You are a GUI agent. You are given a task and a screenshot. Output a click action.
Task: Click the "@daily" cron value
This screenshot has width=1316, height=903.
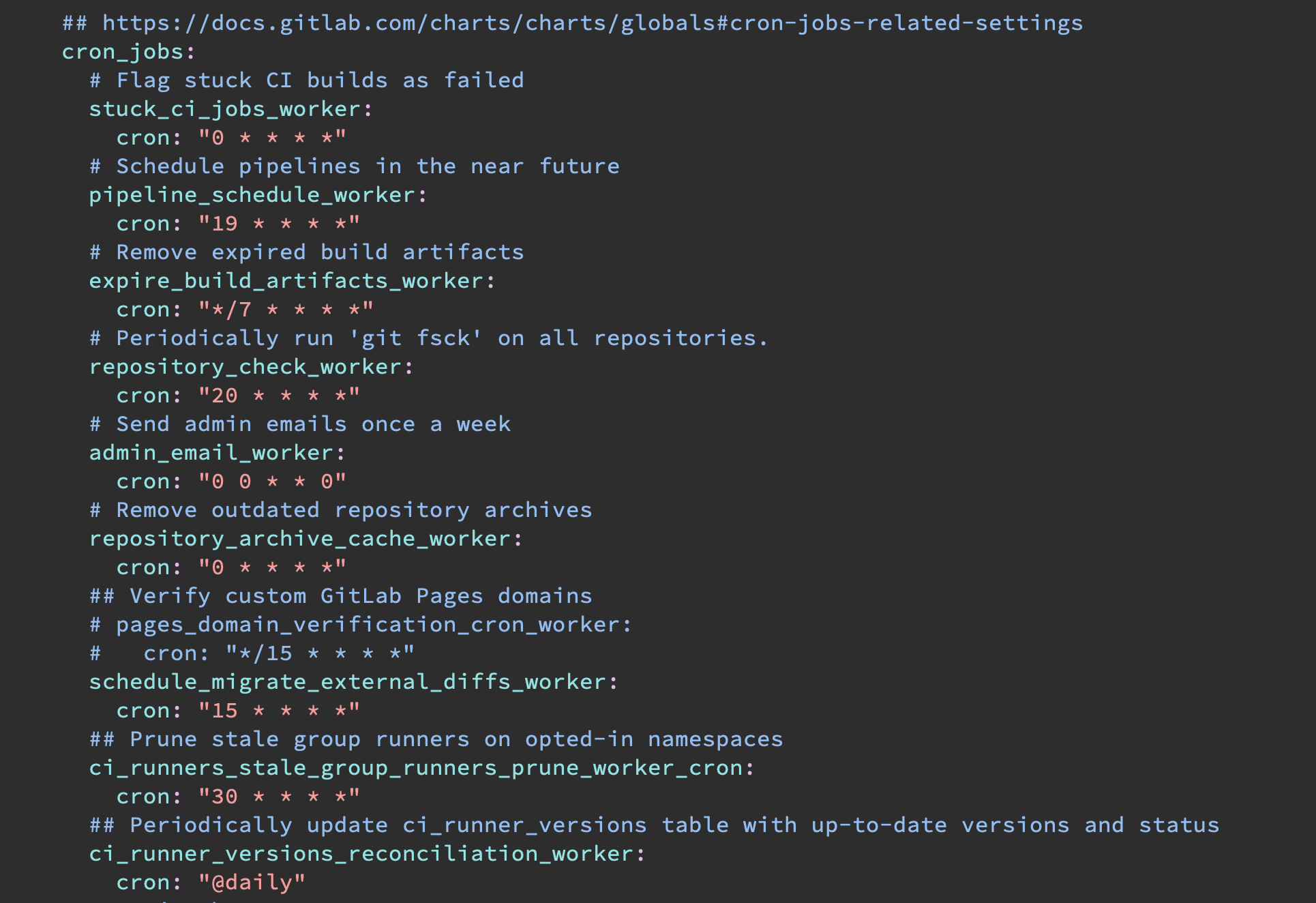[x=252, y=883]
